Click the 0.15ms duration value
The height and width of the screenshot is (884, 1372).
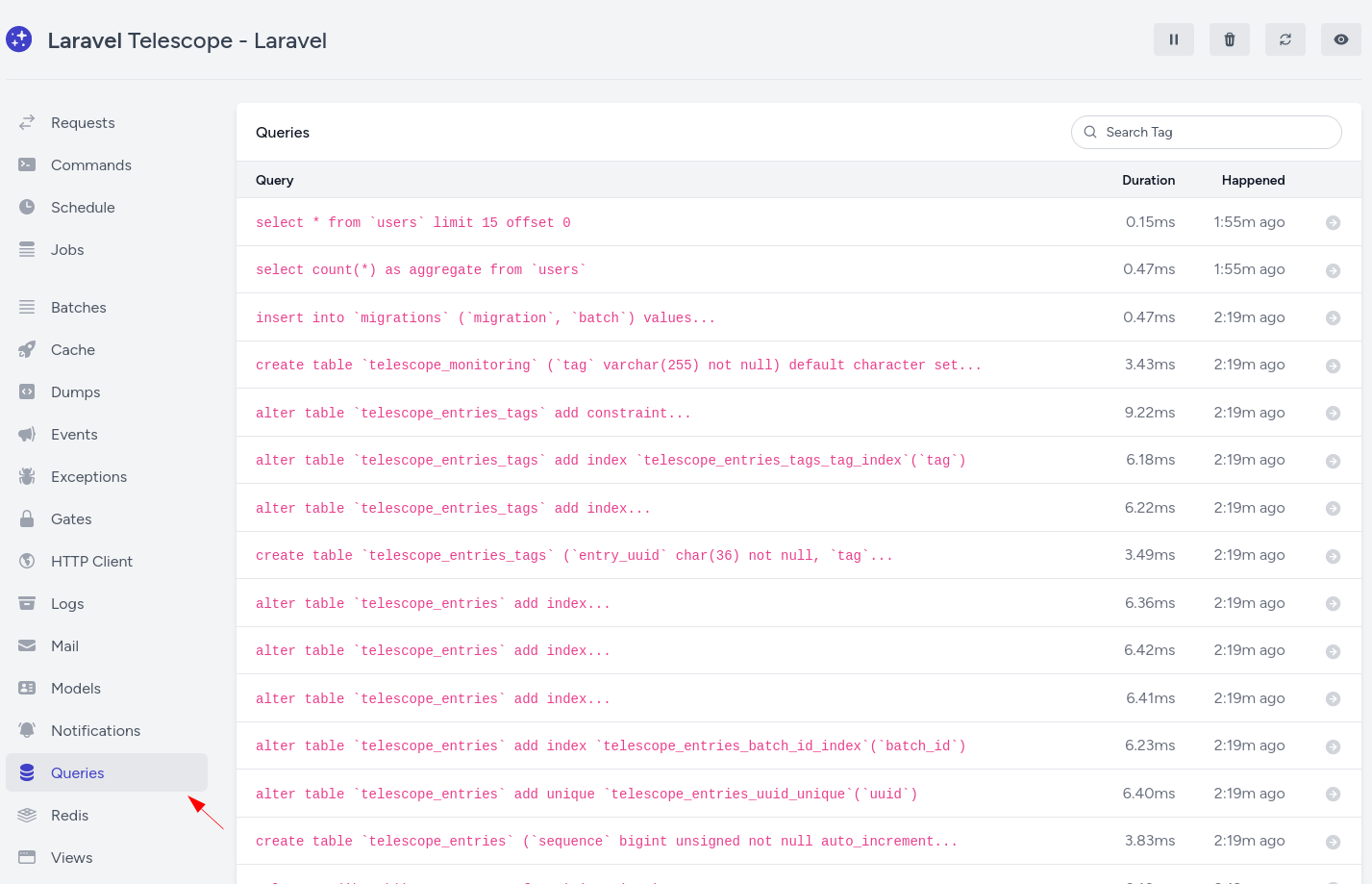coord(1150,222)
